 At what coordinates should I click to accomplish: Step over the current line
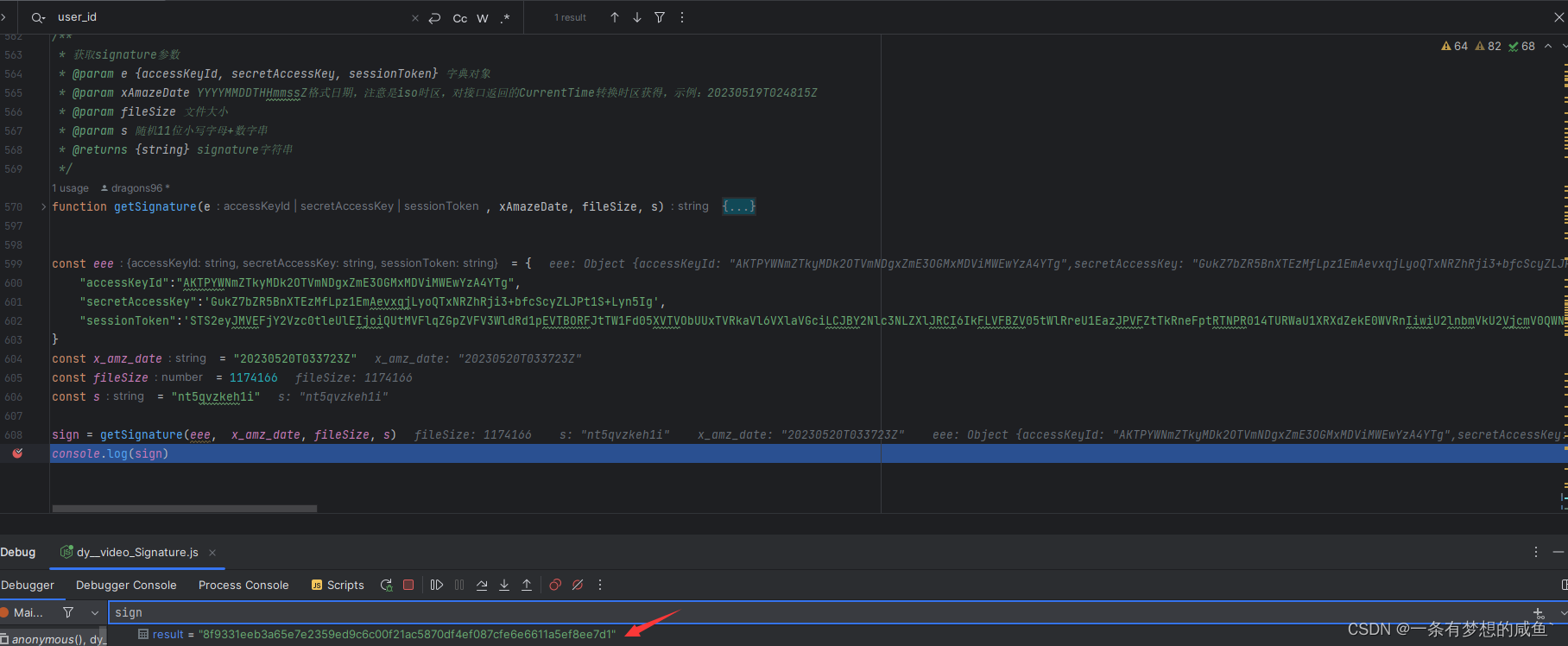(482, 586)
